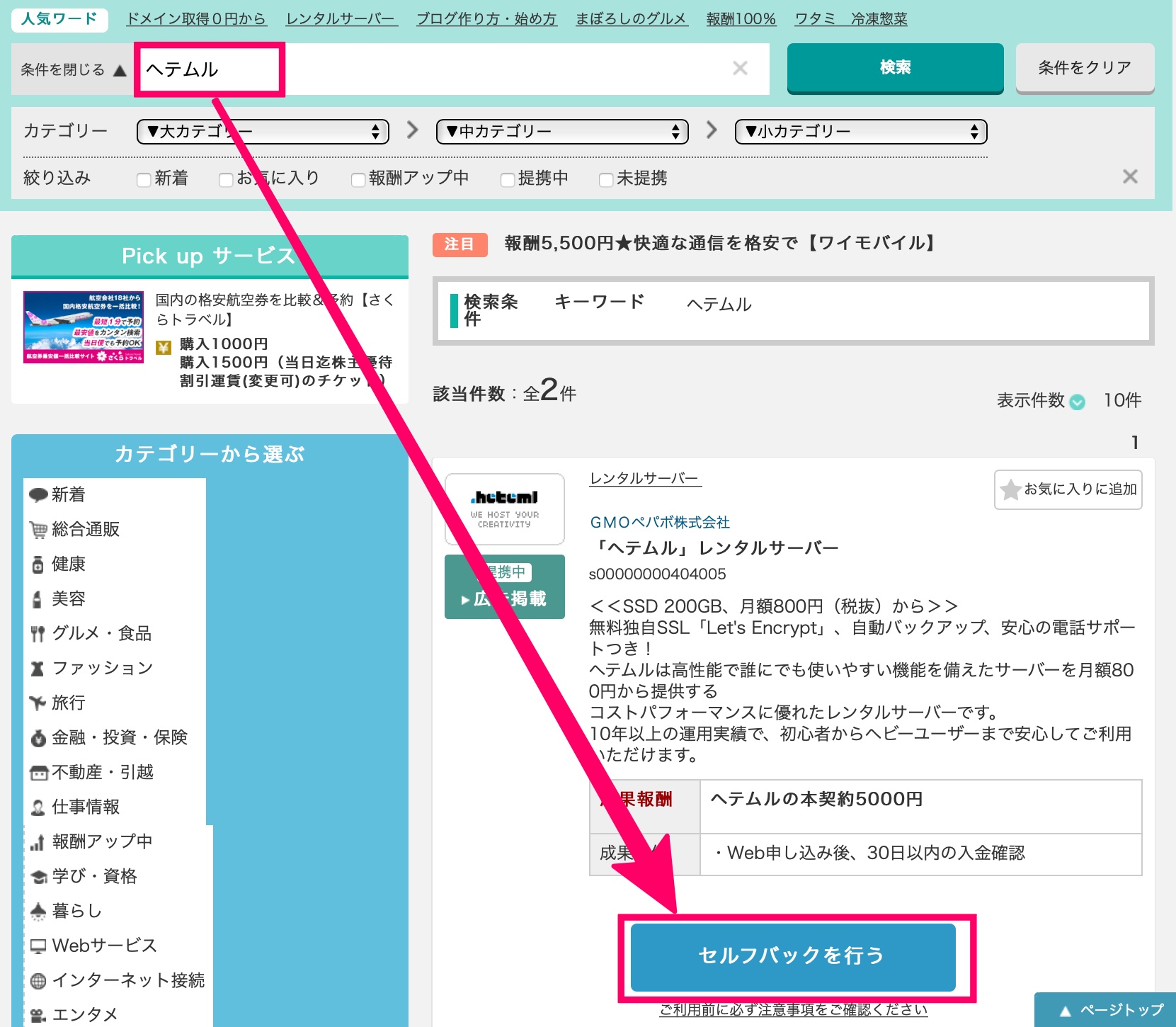
Task: Open the 大カテゴリー dropdown
Action: pos(263,132)
